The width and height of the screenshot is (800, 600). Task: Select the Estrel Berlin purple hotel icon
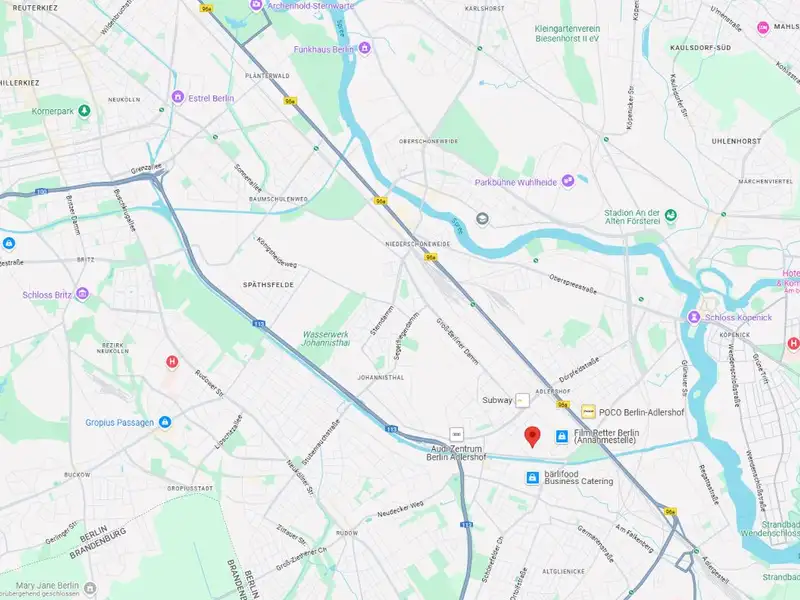(178, 96)
